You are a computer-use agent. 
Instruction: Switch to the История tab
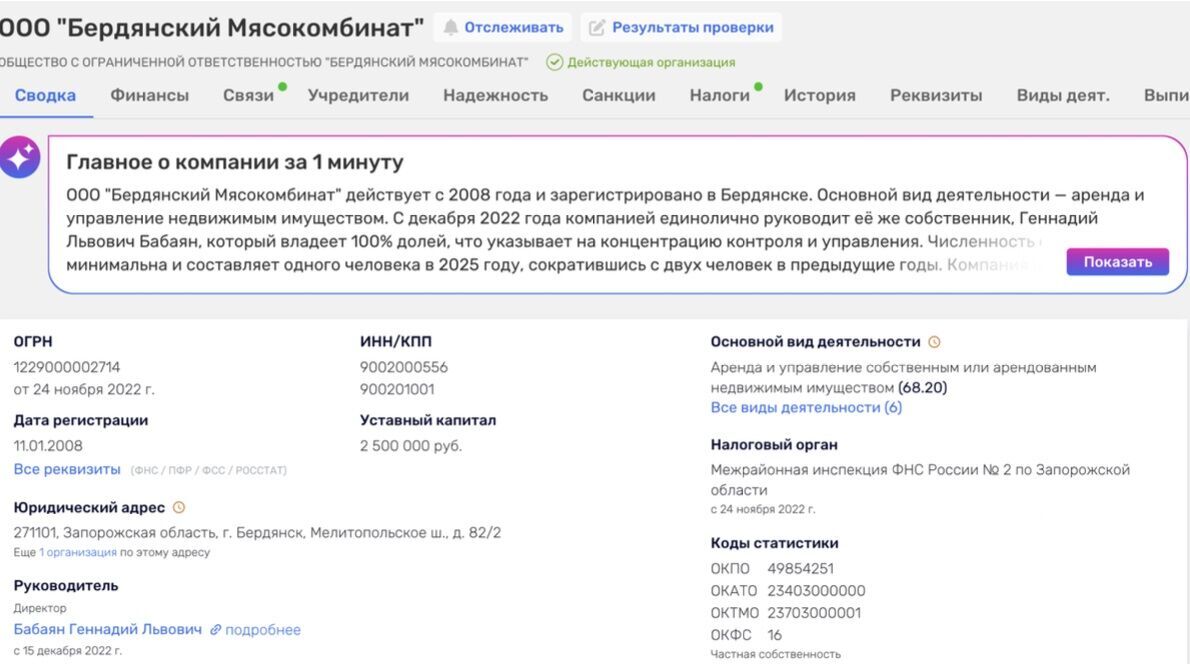820,96
